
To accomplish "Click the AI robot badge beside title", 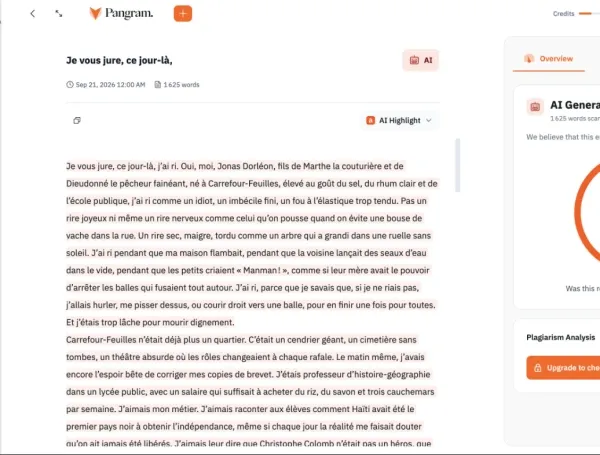I will 421,60.
